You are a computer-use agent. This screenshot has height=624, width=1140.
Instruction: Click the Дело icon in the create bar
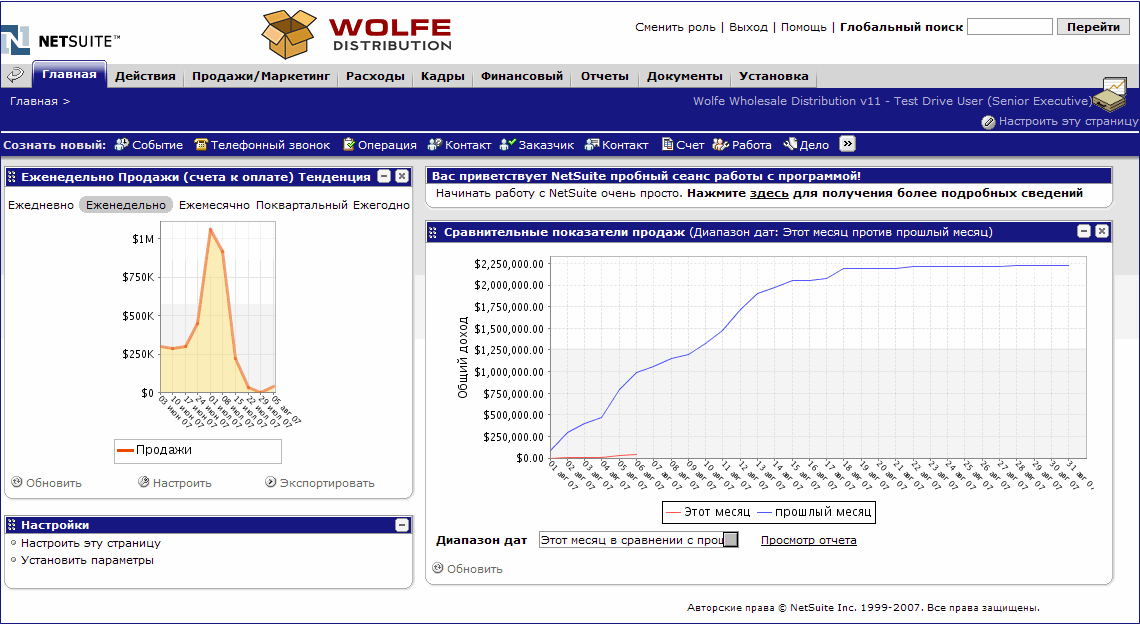[790, 145]
